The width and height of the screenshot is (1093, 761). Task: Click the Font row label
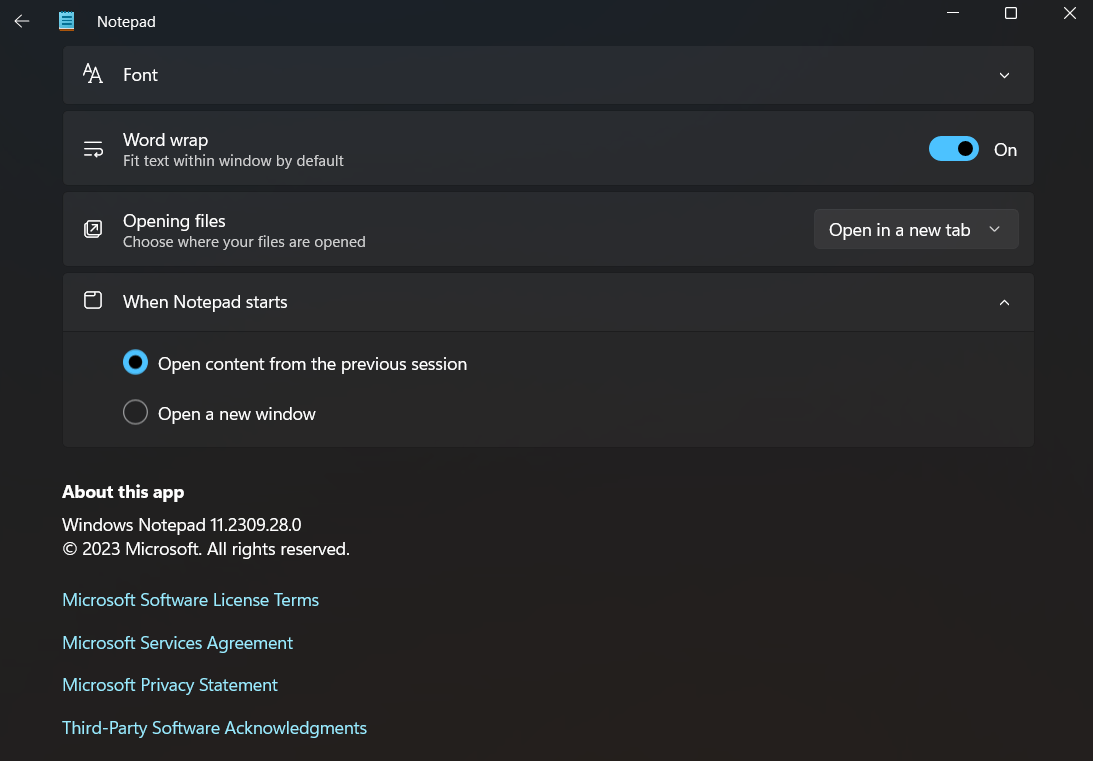click(140, 75)
